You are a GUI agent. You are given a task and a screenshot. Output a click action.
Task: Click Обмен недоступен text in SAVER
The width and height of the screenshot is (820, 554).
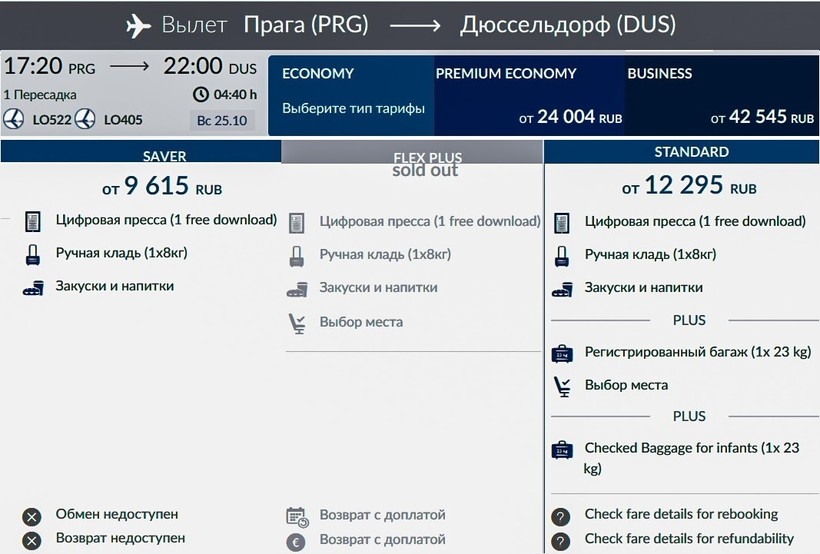coord(117,514)
